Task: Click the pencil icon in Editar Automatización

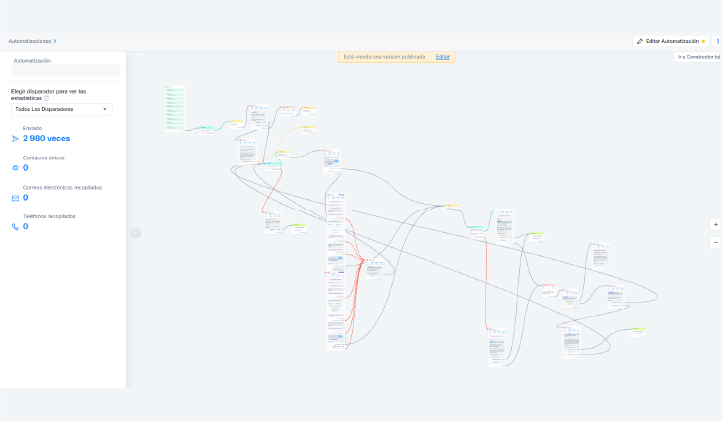Action: coord(640,41)
